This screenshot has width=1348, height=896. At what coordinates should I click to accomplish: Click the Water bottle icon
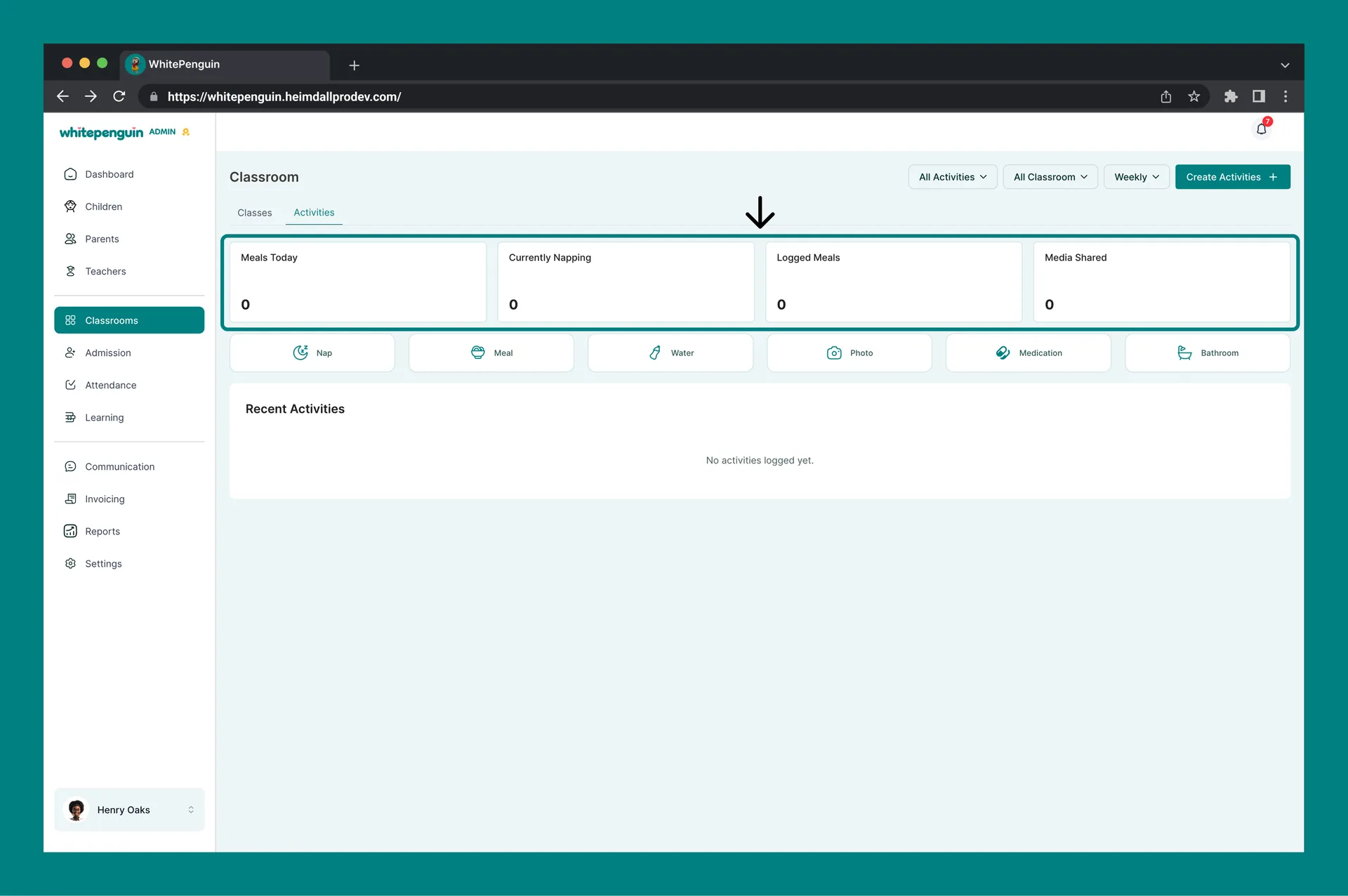pos(655,353)
